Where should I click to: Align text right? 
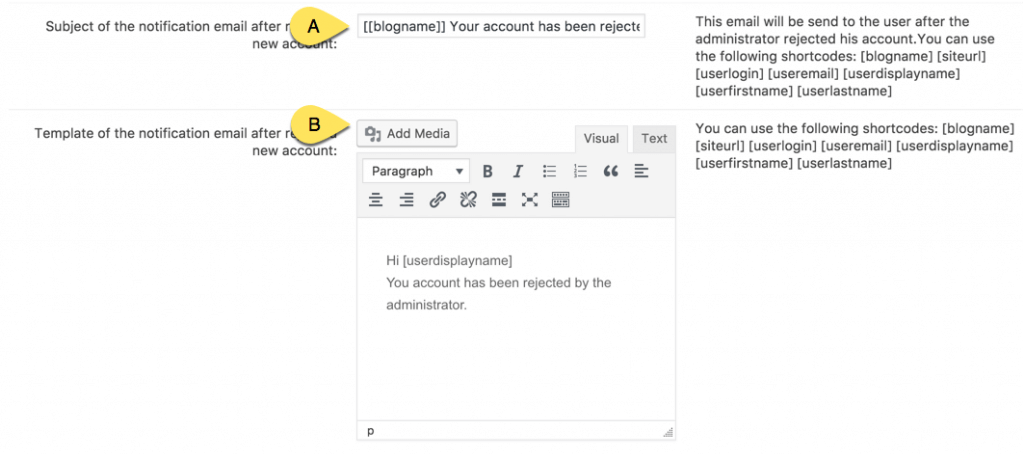coord(407,200)
